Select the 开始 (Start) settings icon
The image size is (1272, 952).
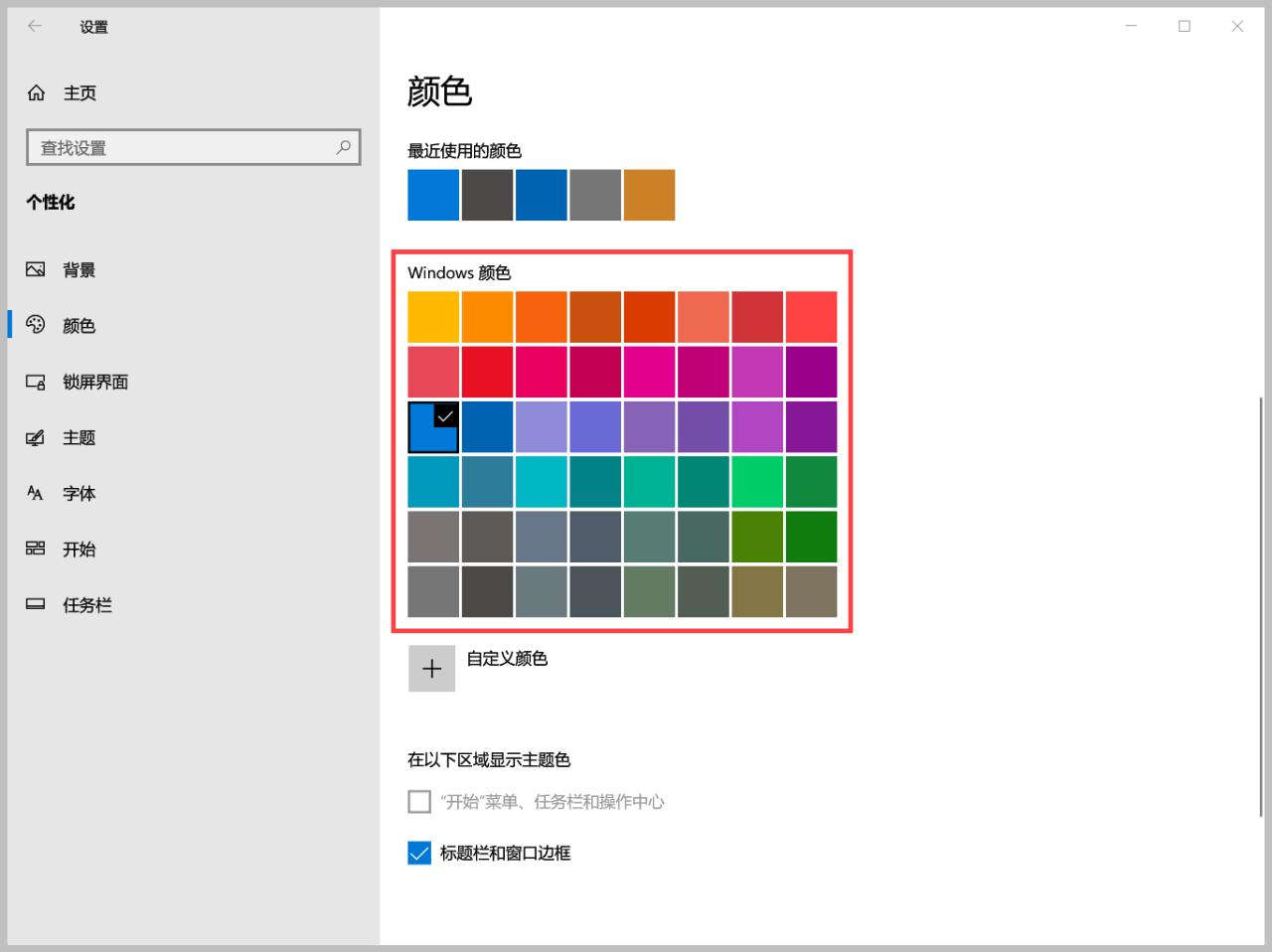pos(36,549)
